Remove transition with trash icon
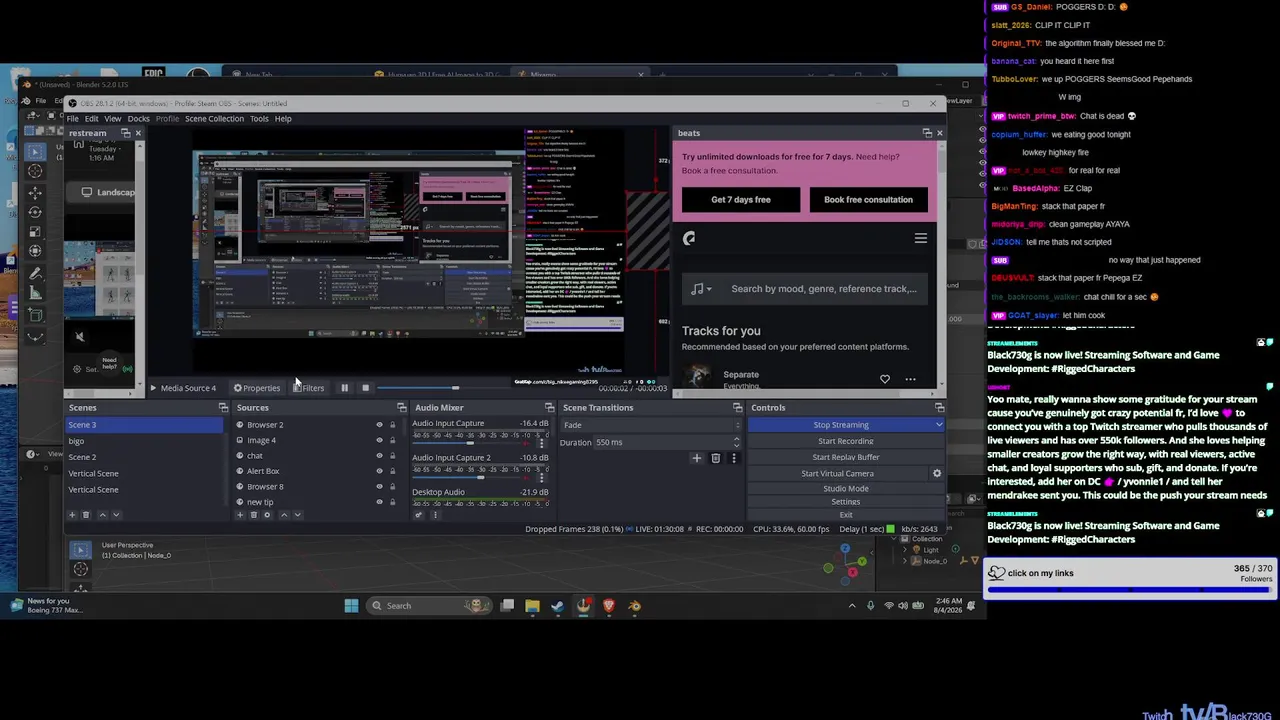Image resolution: width=1280 pixels, height=720 pixels. point(715,458)
